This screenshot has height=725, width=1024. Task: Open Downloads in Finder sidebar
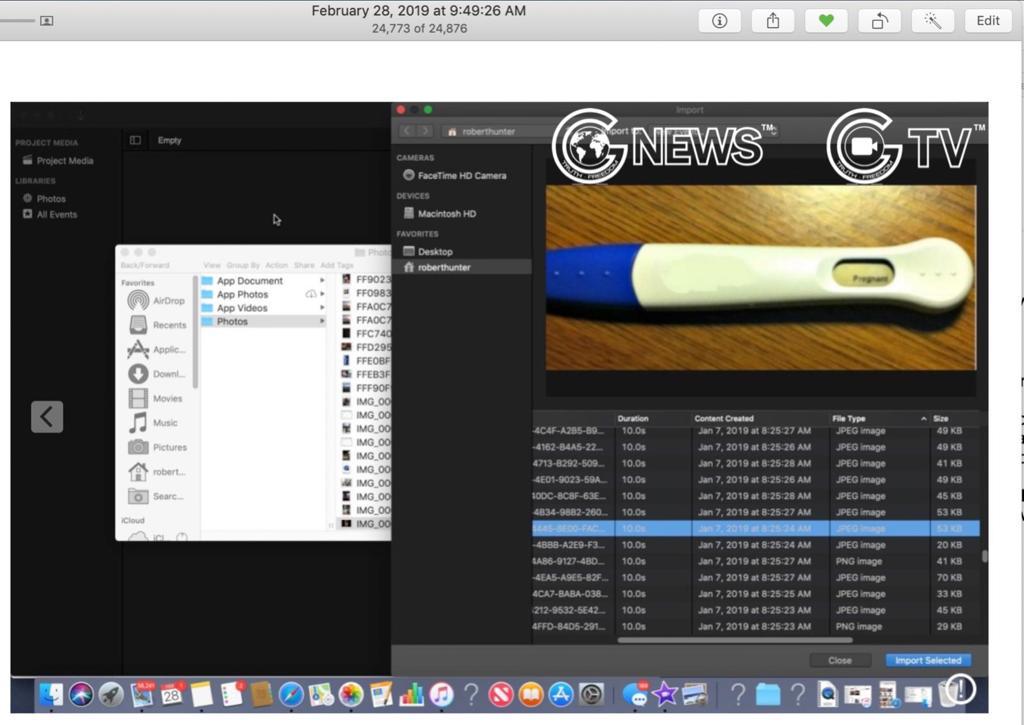tap(157, 374)
